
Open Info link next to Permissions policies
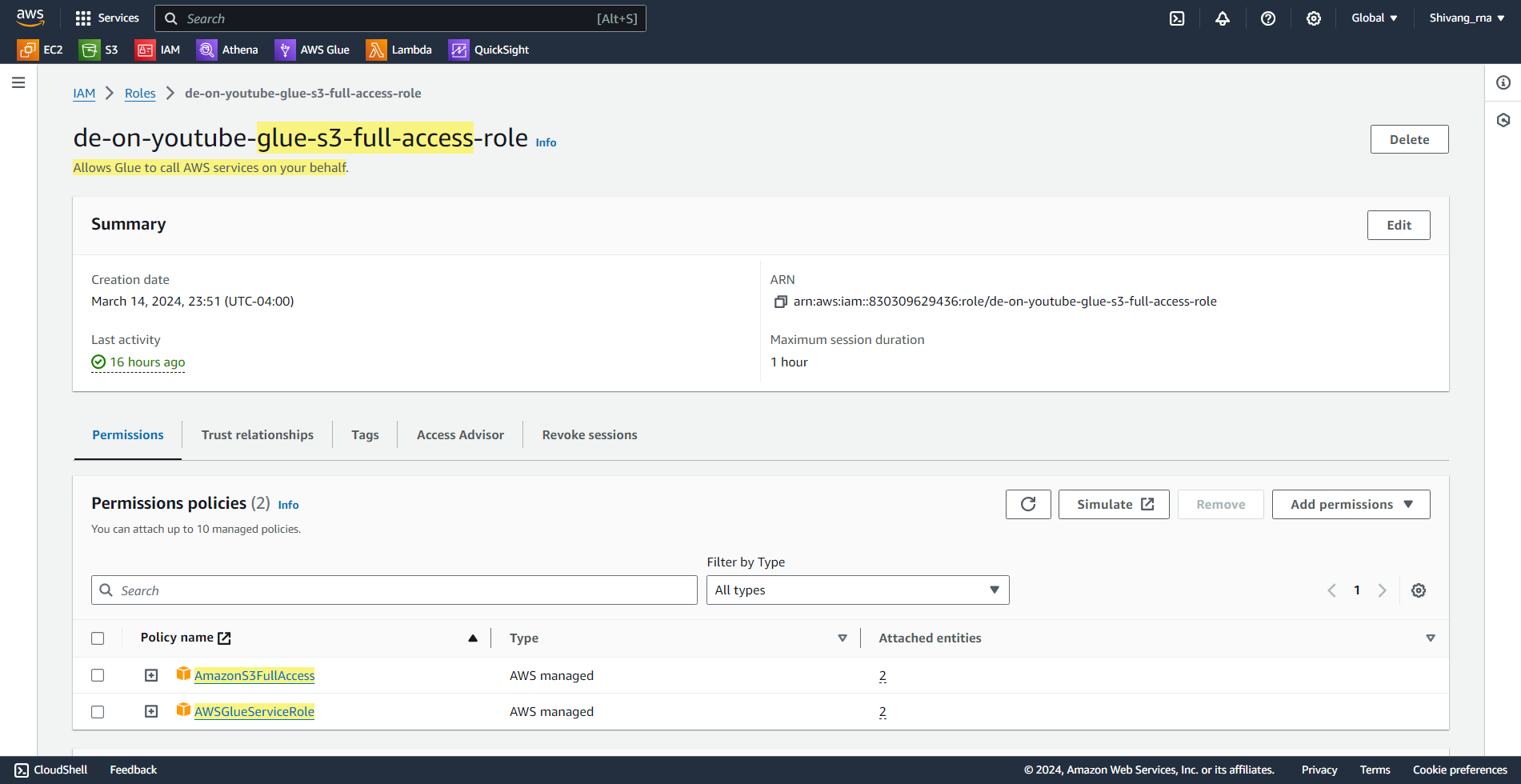click(x=288, y=505)
